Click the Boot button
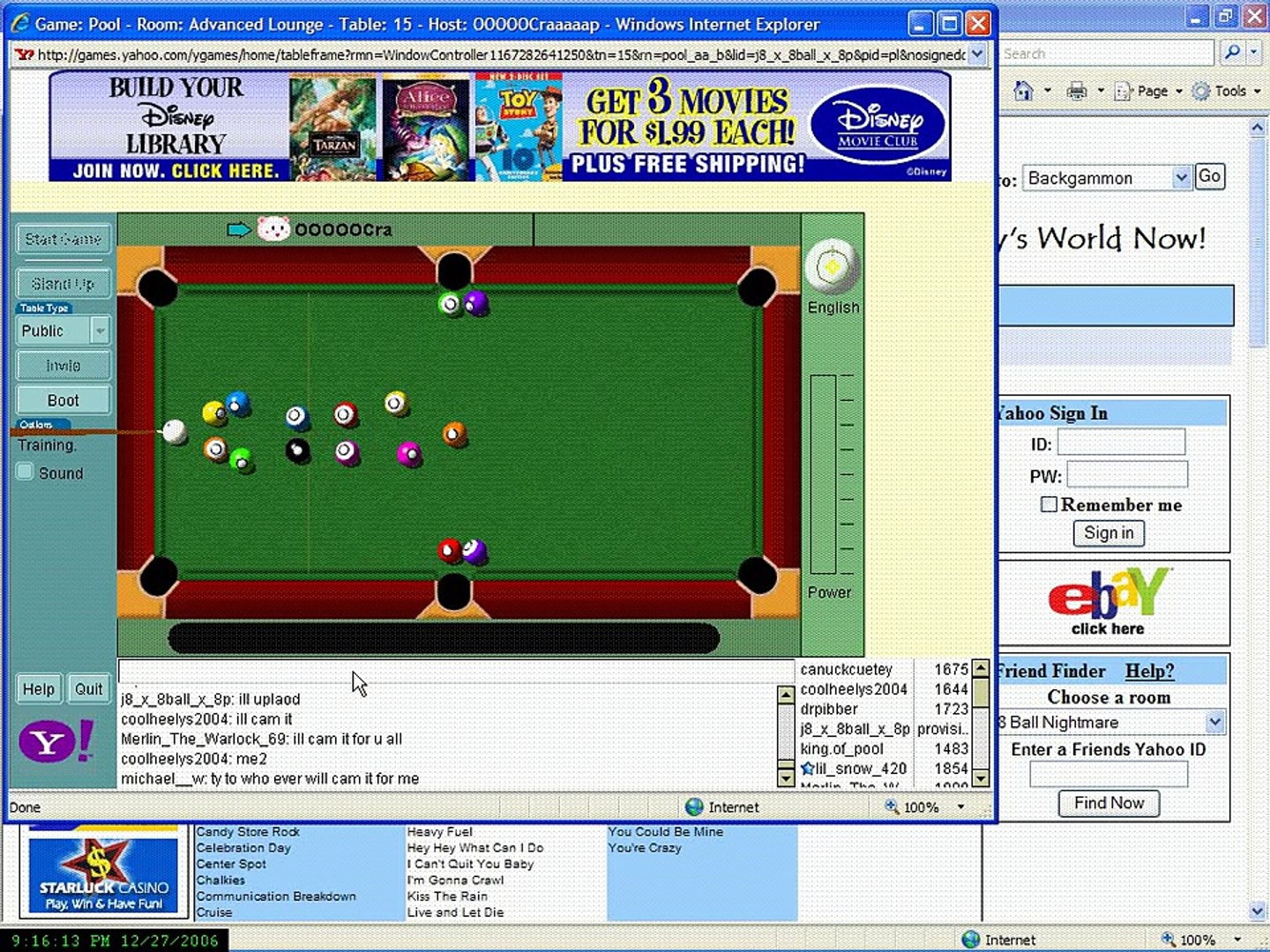1270x952 pixels. 63,400
